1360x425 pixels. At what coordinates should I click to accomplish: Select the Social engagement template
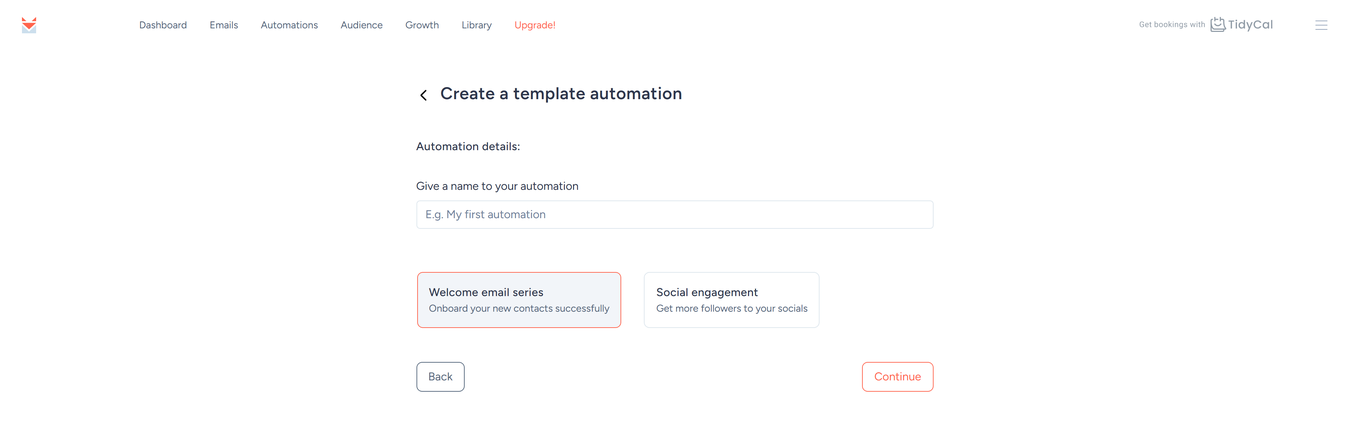732,300
